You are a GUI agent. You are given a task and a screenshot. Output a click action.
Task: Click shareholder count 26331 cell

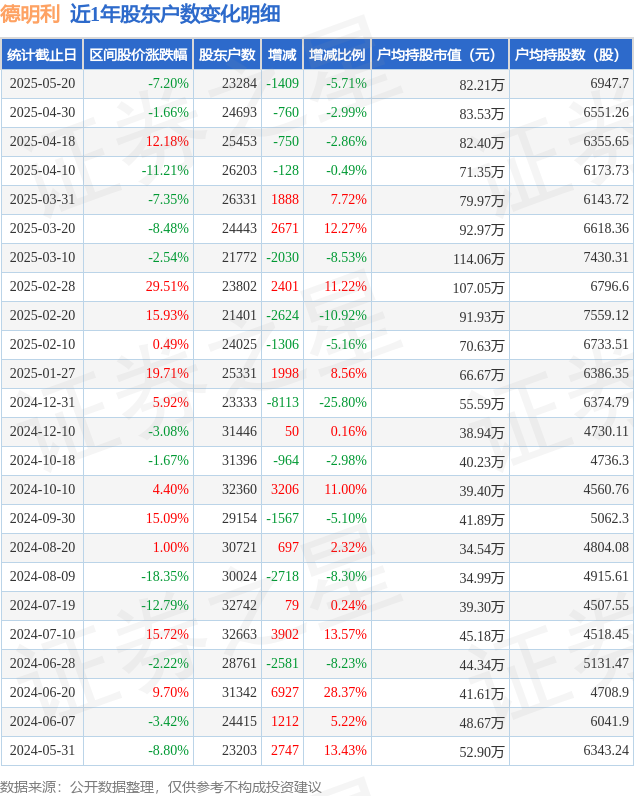click(x=239, y=199)
